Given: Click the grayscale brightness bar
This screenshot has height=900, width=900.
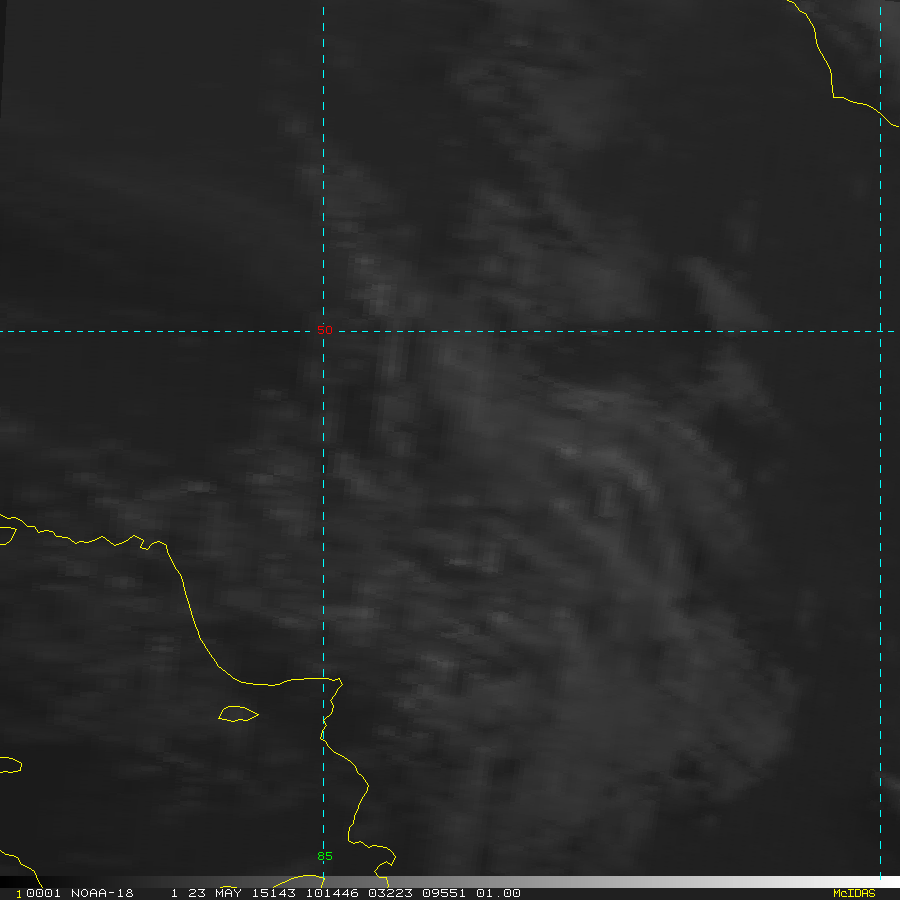Looking at the screenshot, I should 450,882.
